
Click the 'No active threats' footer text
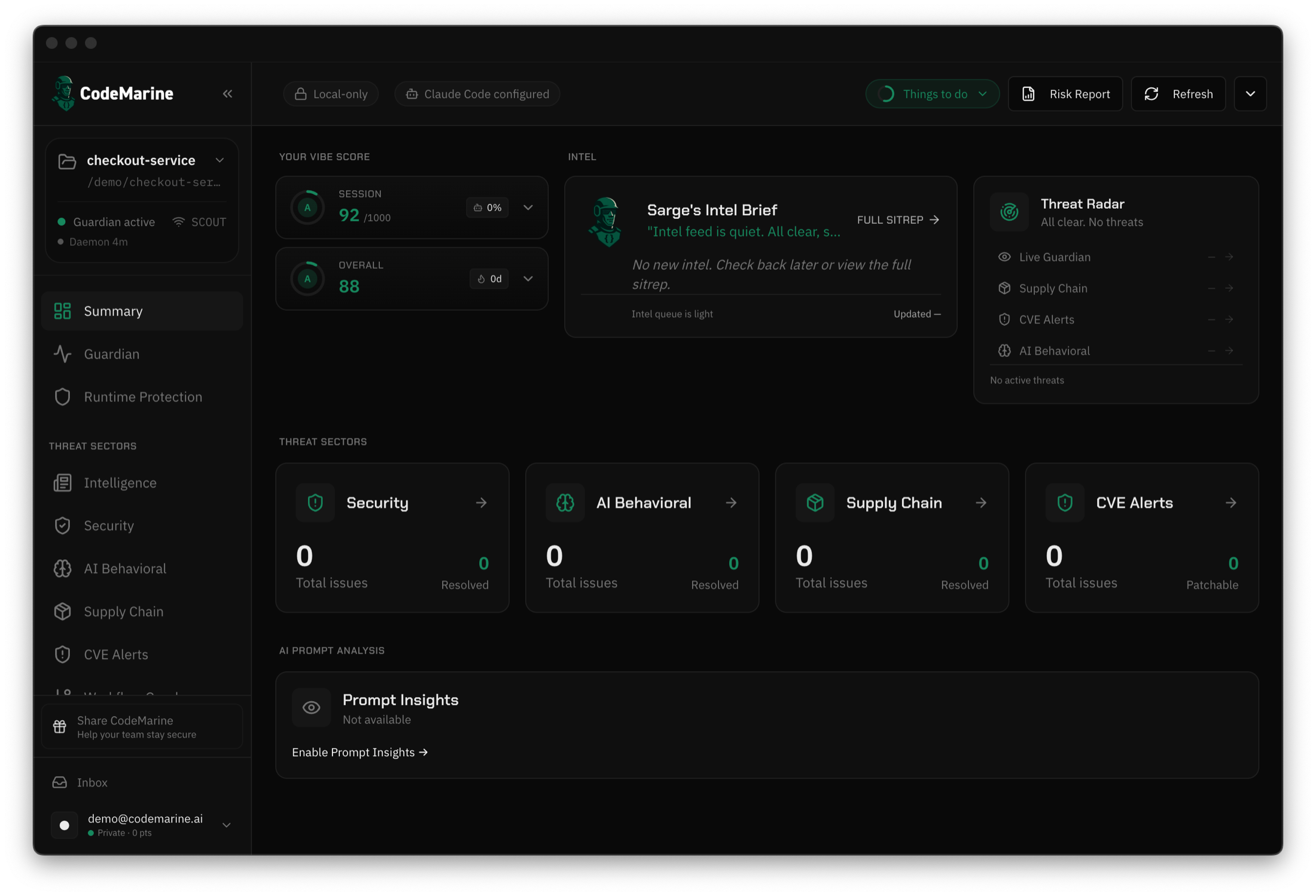tap(1026, 380)
